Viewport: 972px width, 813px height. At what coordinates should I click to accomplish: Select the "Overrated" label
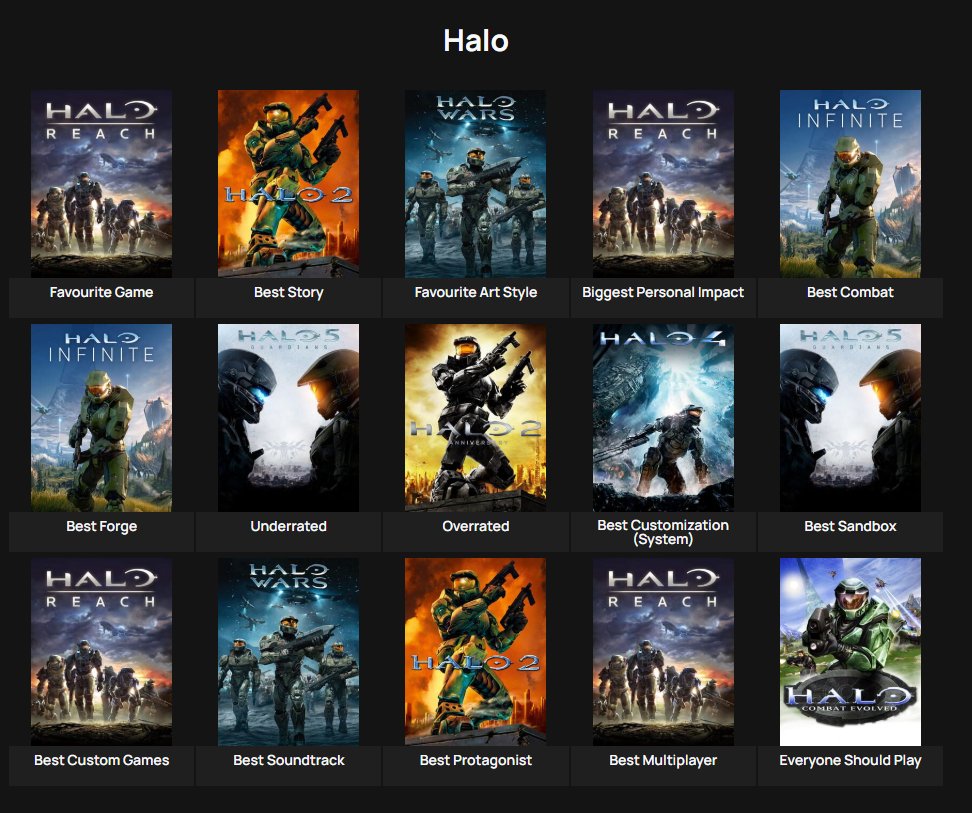point(475,526)
